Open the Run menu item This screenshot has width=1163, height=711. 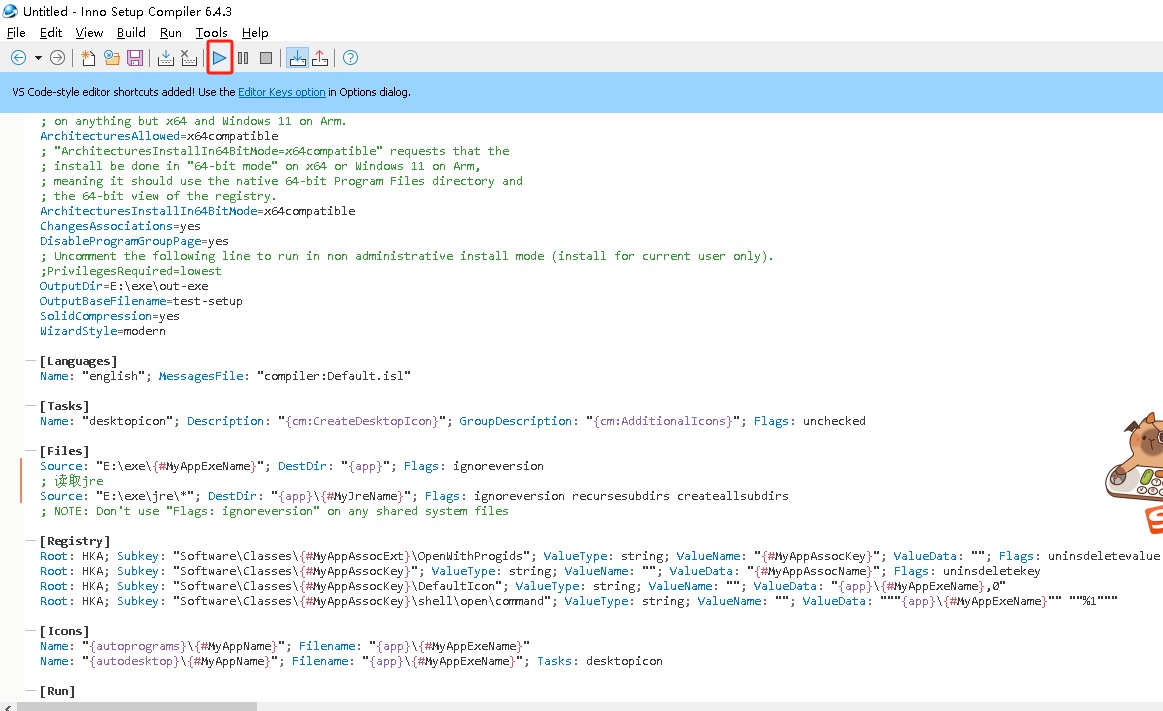[170, 32]
